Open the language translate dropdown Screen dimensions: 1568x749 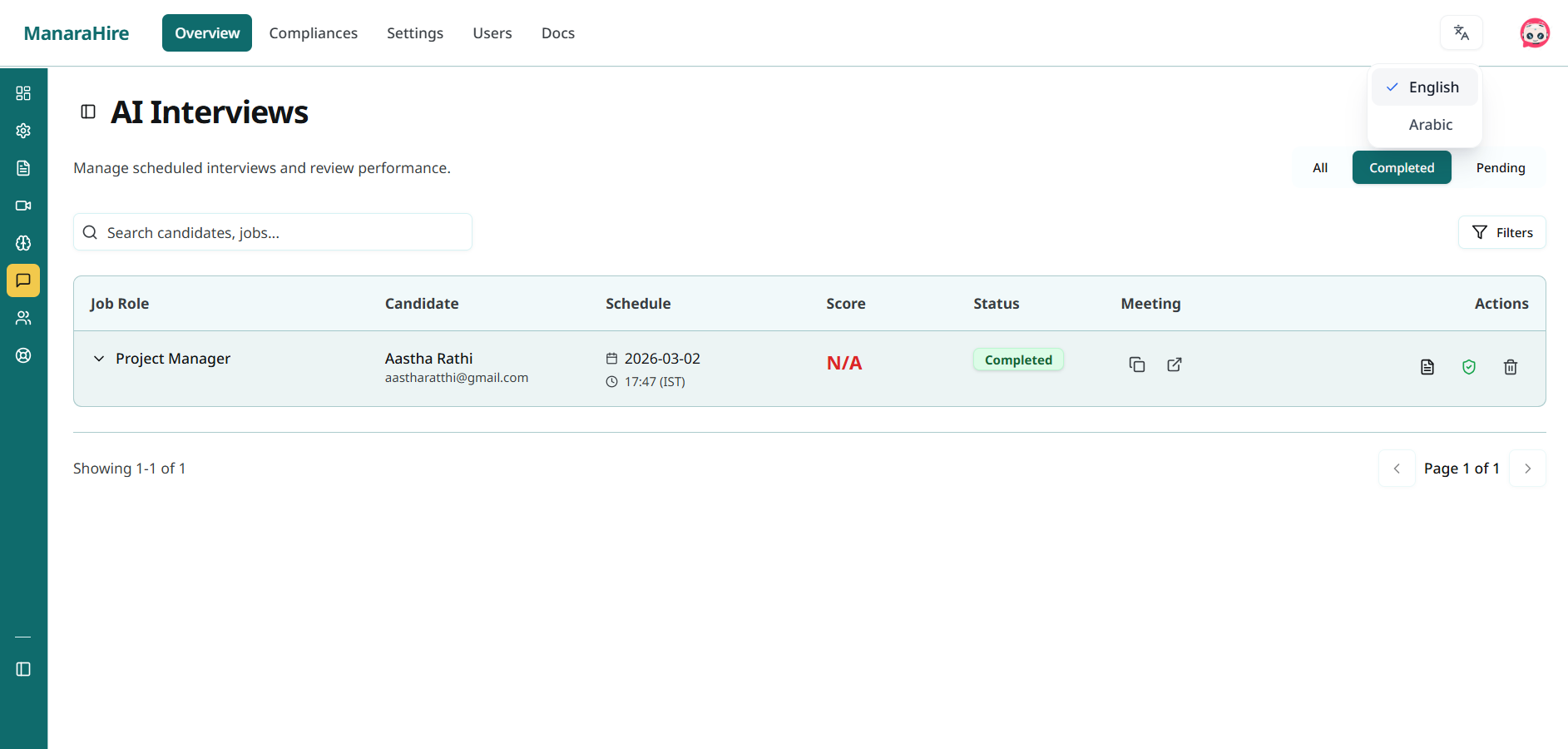click(x=1461, y=33)
